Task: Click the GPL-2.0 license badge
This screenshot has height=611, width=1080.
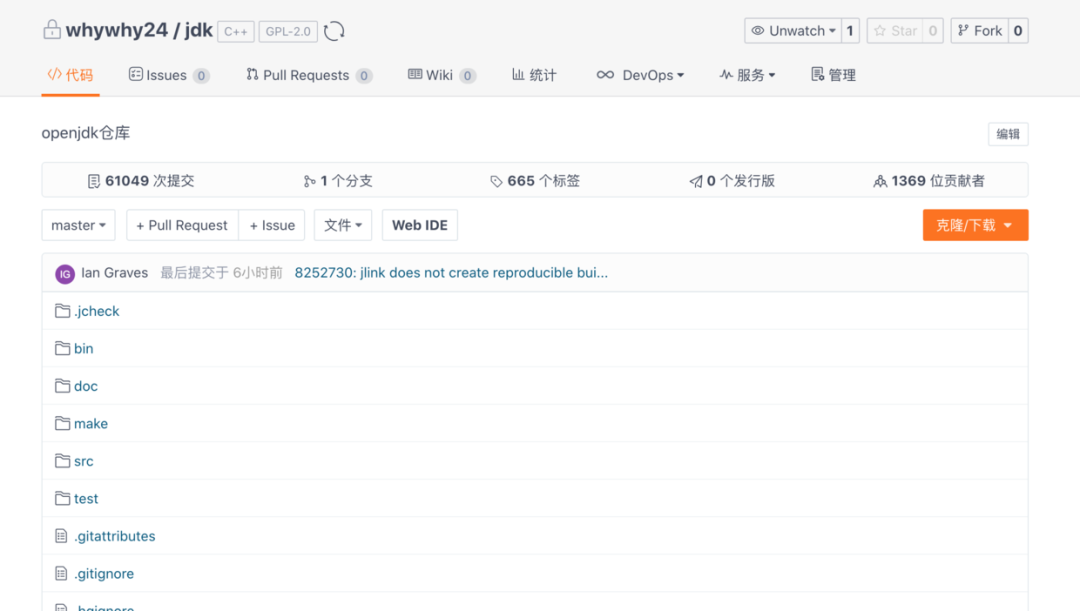Action: pos(288,32)
